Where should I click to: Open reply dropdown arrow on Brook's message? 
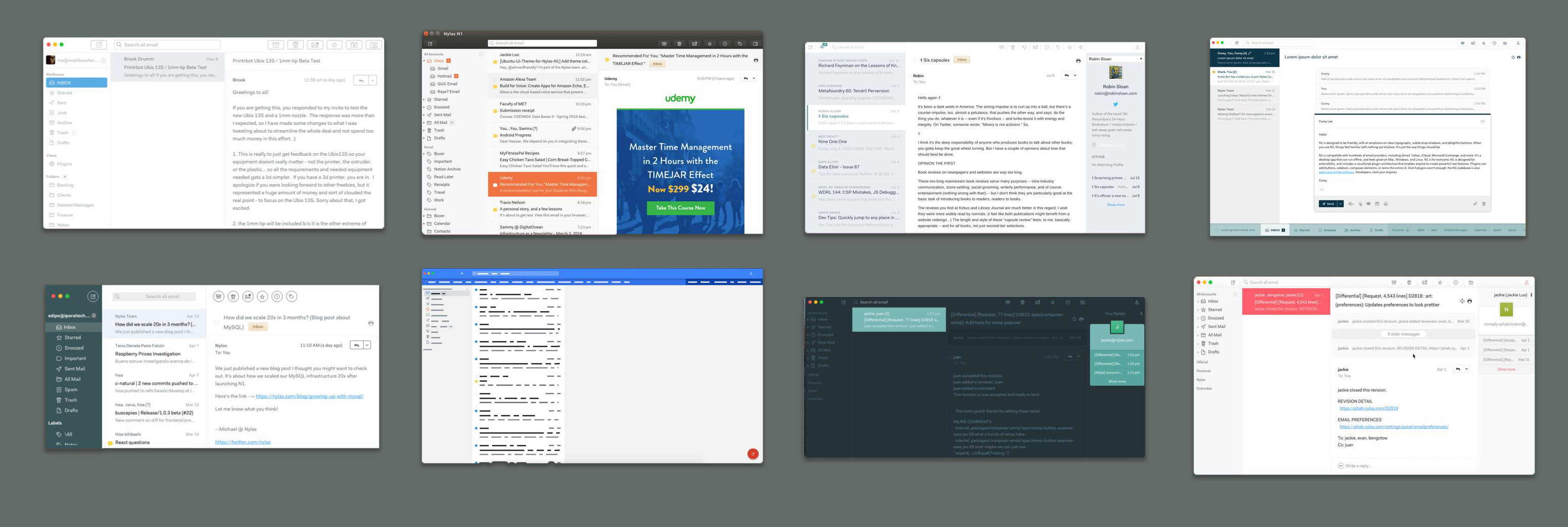click(x=372, y=80)
